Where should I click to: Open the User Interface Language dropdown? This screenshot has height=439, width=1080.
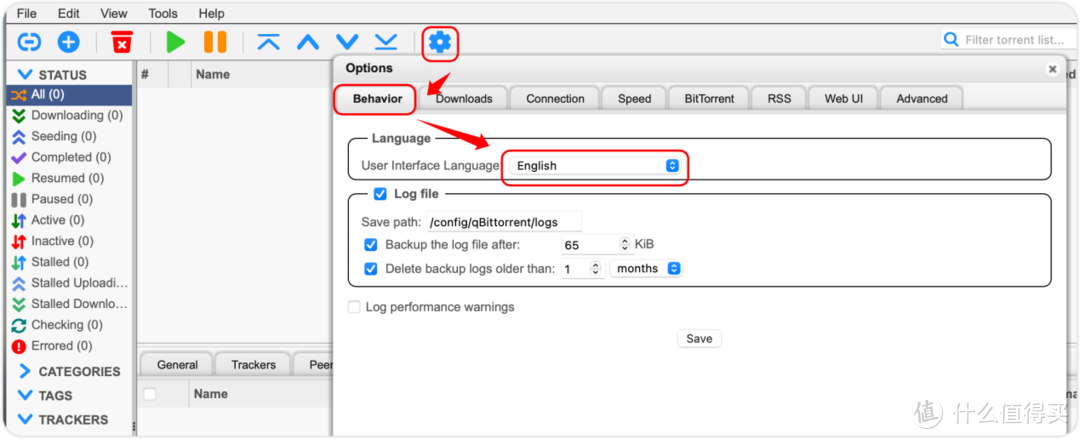pyautogui.click(x=594, y=165)
